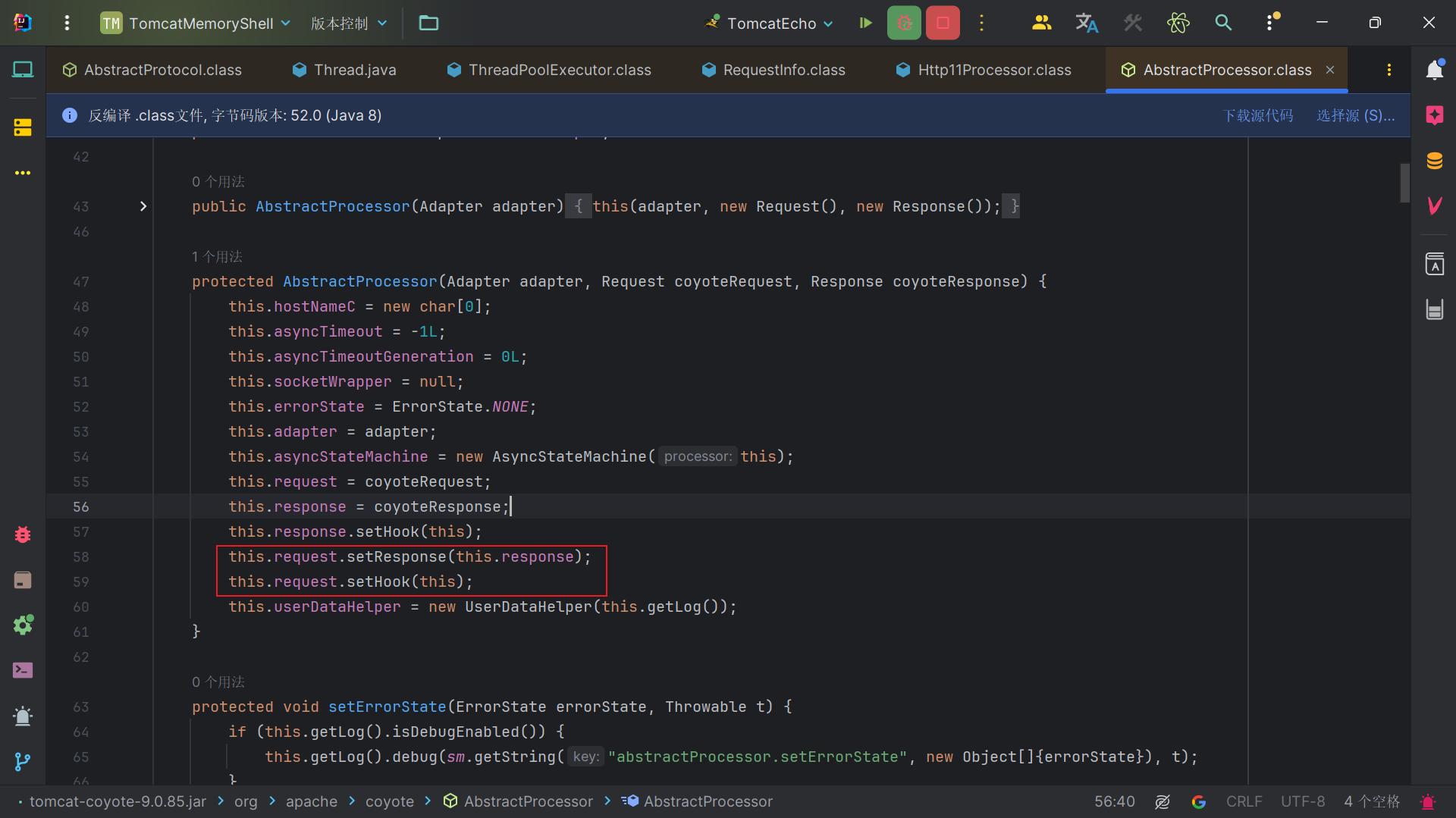Click the sync-disabled icon in status bar

point(1162,801)
